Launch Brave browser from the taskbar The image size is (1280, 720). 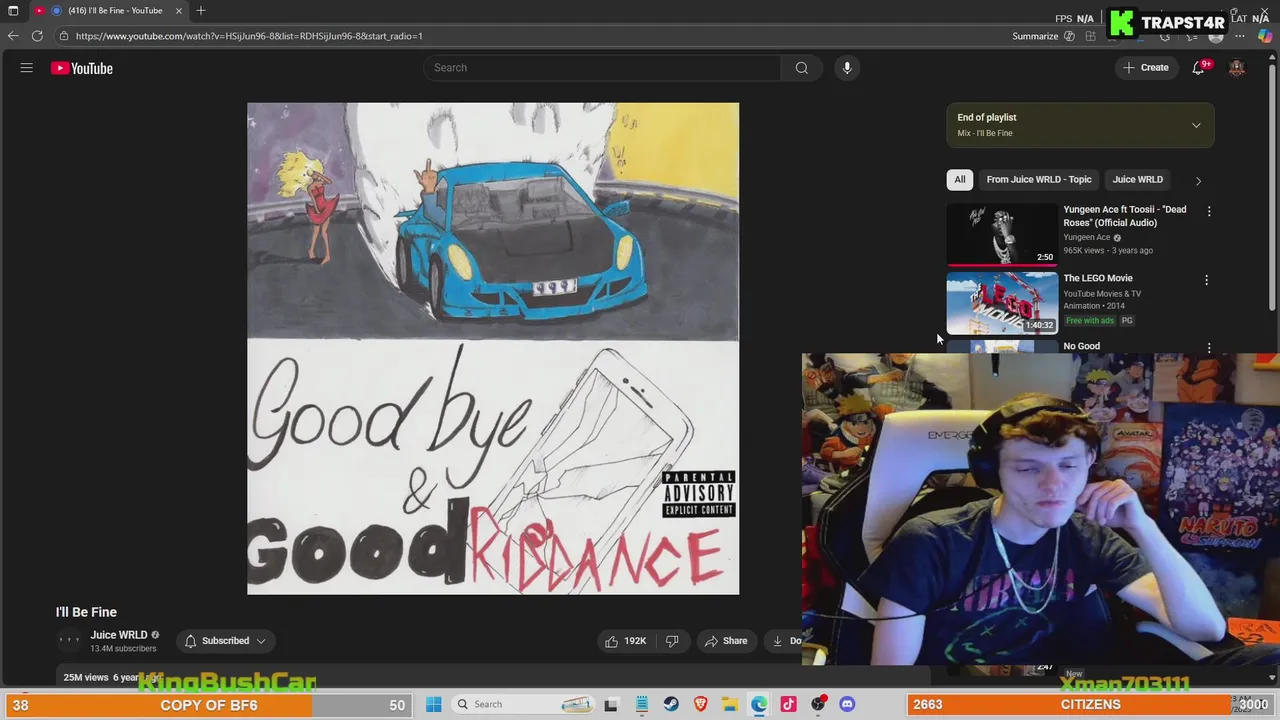(700, 704)
